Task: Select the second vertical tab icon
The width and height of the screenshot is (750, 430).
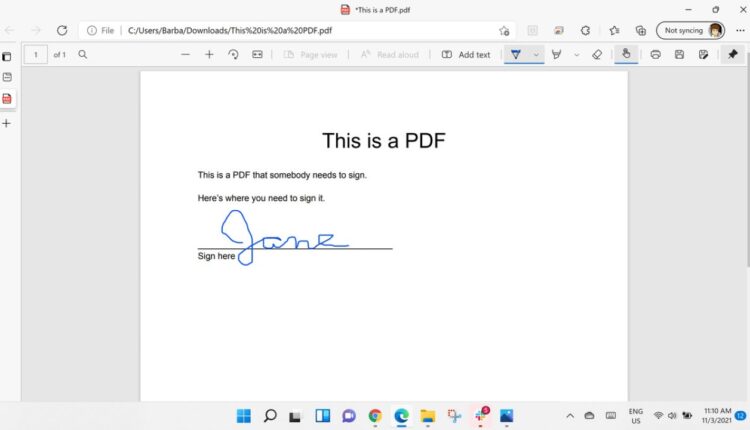Action: pyautogui.click(x=7, y=77)
